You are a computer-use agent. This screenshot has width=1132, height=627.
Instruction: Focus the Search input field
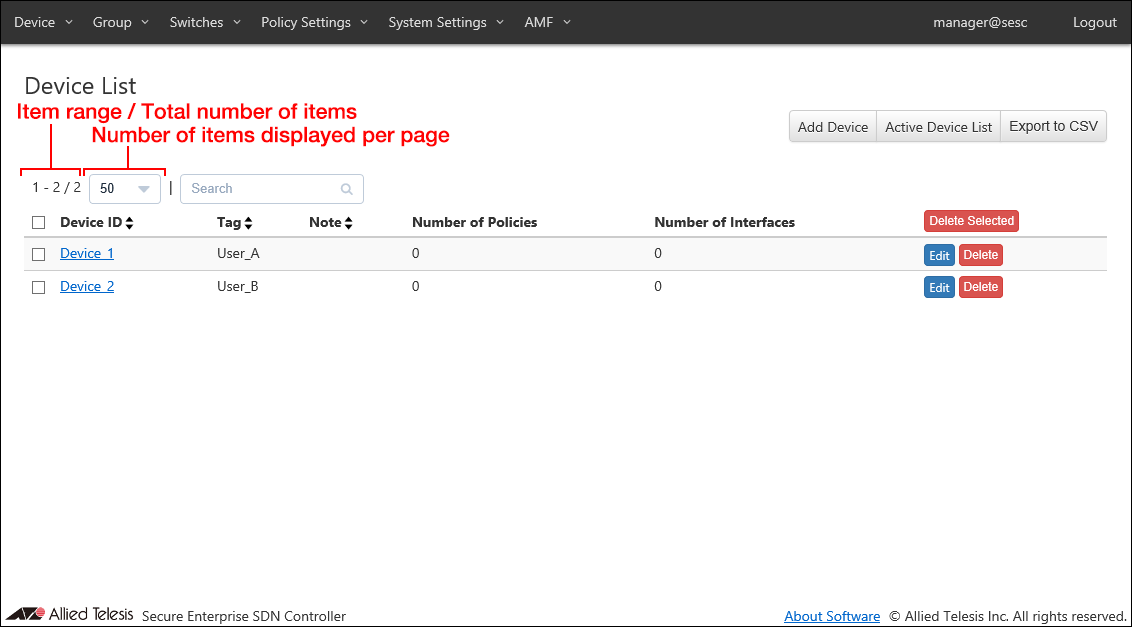point(262,189)
